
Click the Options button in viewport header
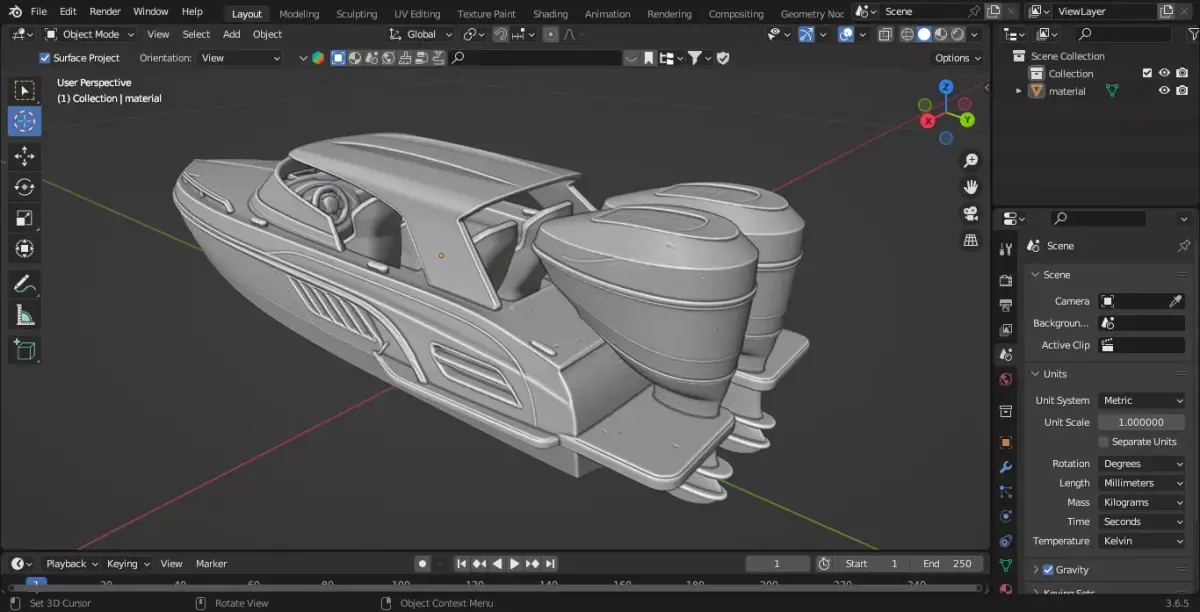pos(957,58)
